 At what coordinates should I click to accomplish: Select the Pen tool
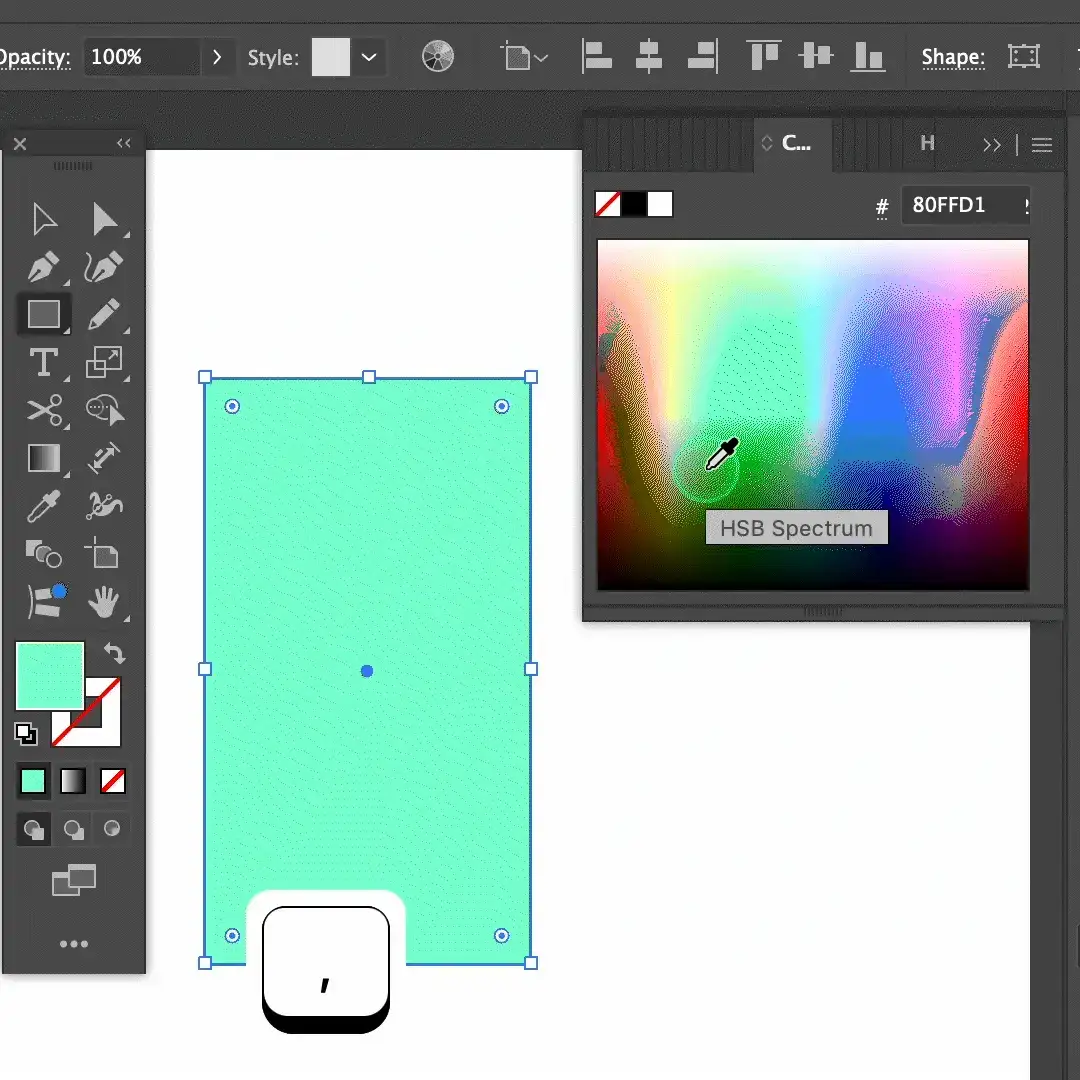(x=44, y=266)
